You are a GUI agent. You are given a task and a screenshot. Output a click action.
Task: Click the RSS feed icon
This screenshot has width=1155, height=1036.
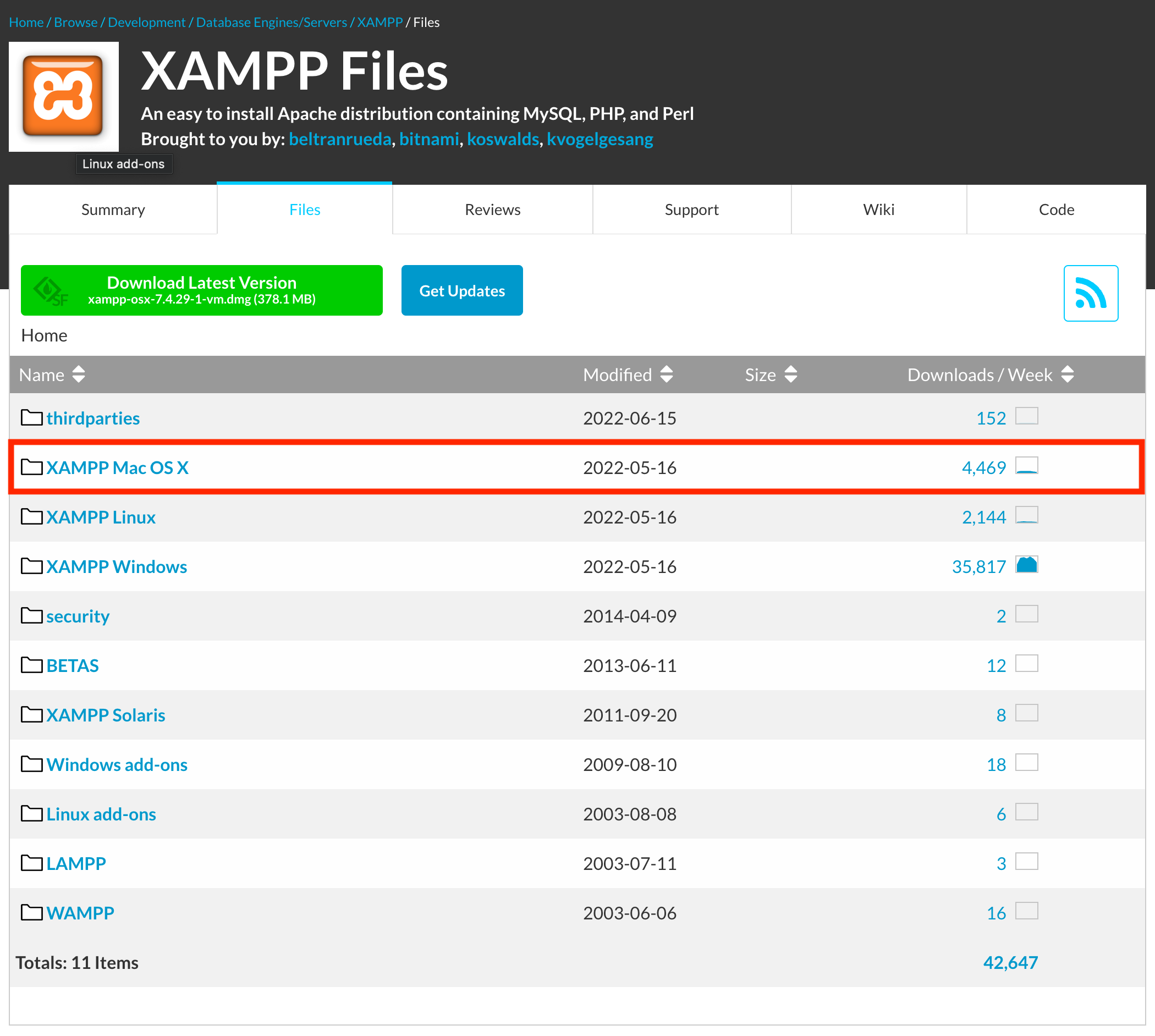click(x=1090, y=293)
